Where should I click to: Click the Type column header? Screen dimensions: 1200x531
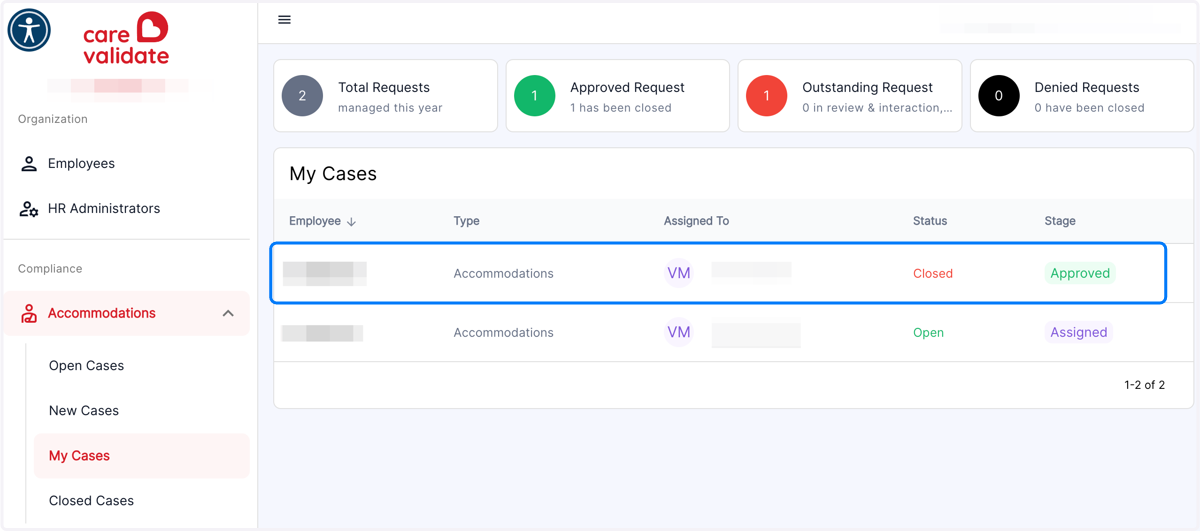[467, 221]
